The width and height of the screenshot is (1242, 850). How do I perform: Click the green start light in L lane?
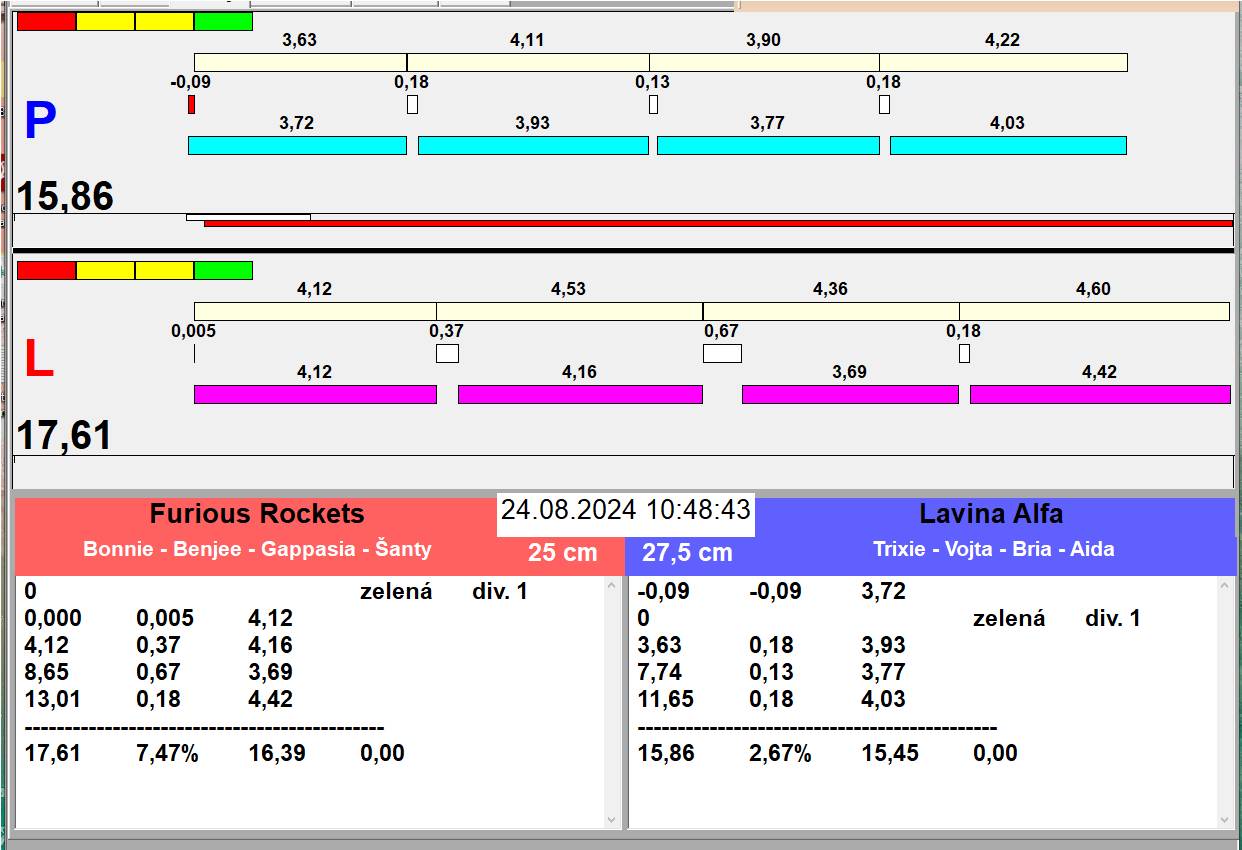tap(223, 270)
